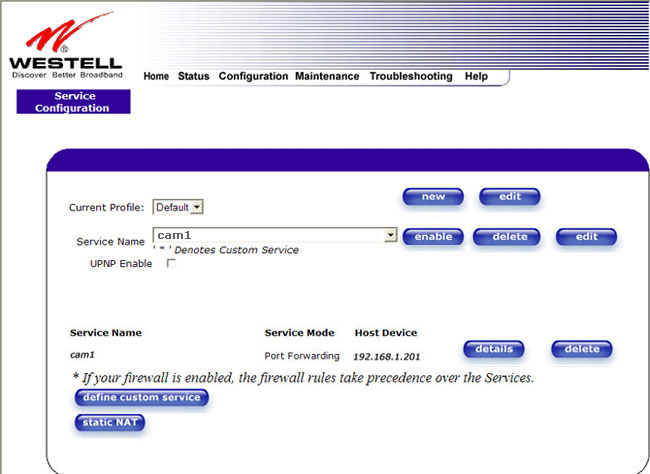
Task: Open the Status menu
Action: point(194,76)
